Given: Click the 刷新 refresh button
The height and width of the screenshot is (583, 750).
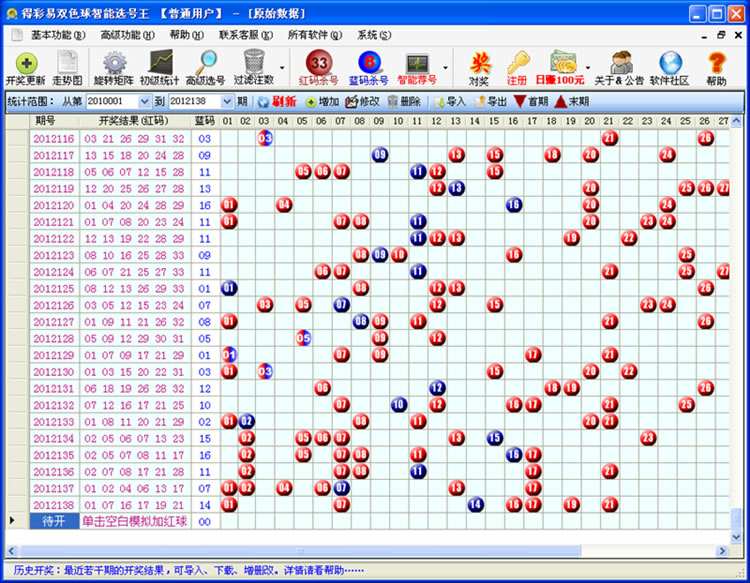Looking at the screenshot, I should pos(276,102).
